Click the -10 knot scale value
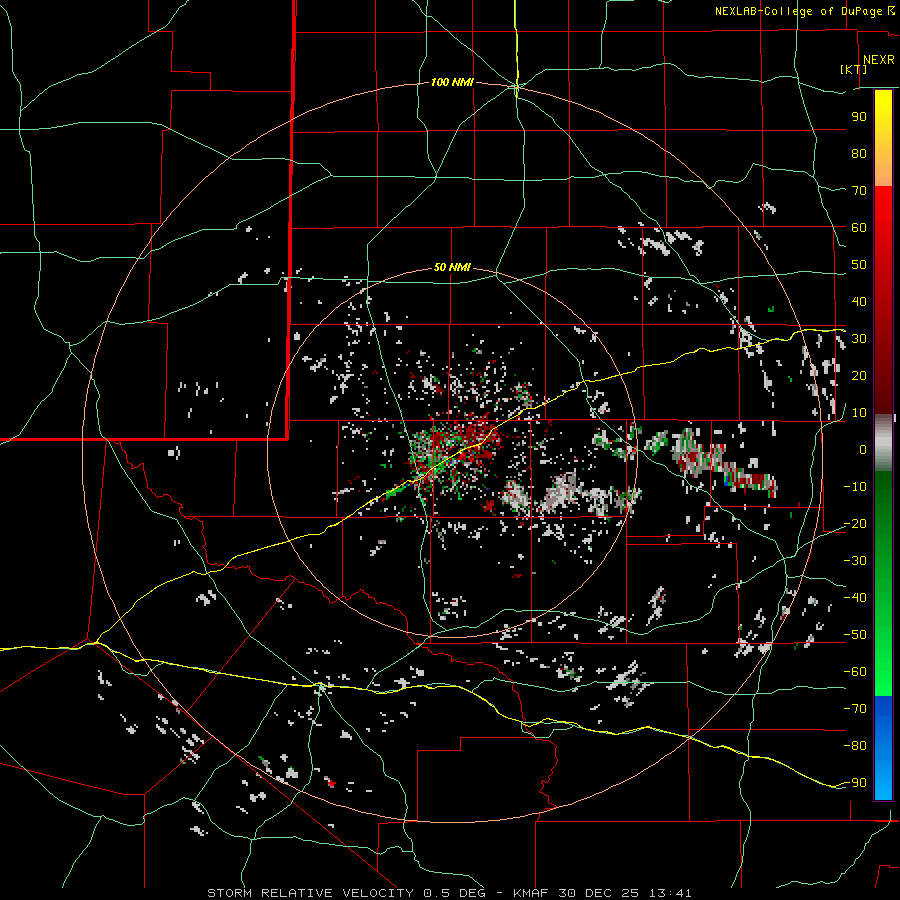This screenshot has height=900, width=900. pos(855,487)
